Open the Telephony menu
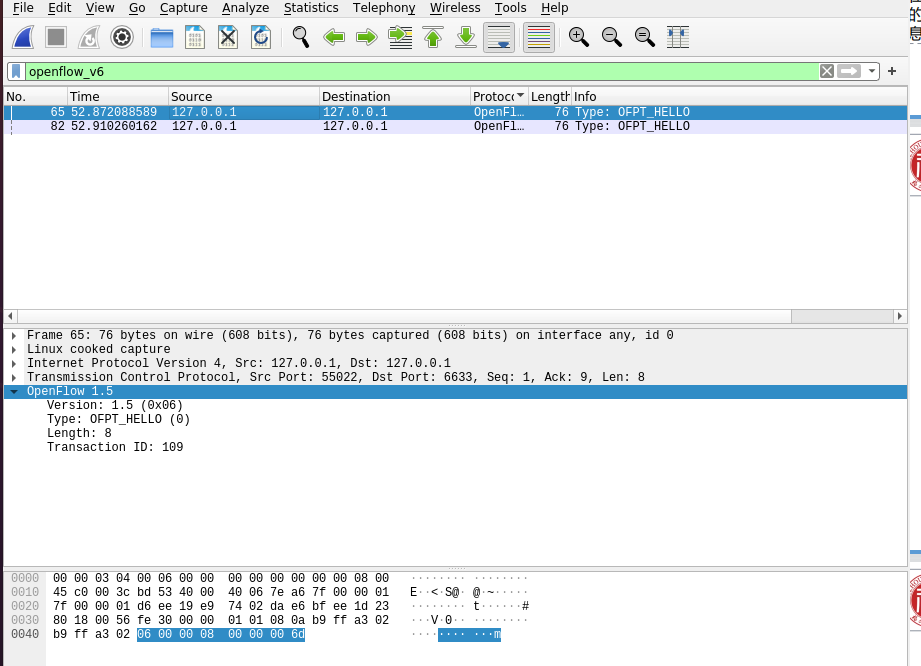Image resolution: width=921 pixels, height=666 pixels. (384, 8)
